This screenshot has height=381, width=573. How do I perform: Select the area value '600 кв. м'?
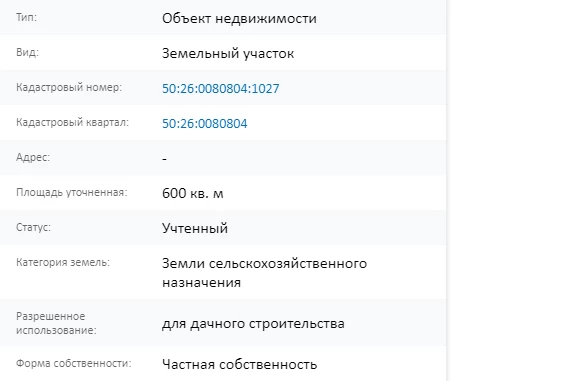coord(193,193)
